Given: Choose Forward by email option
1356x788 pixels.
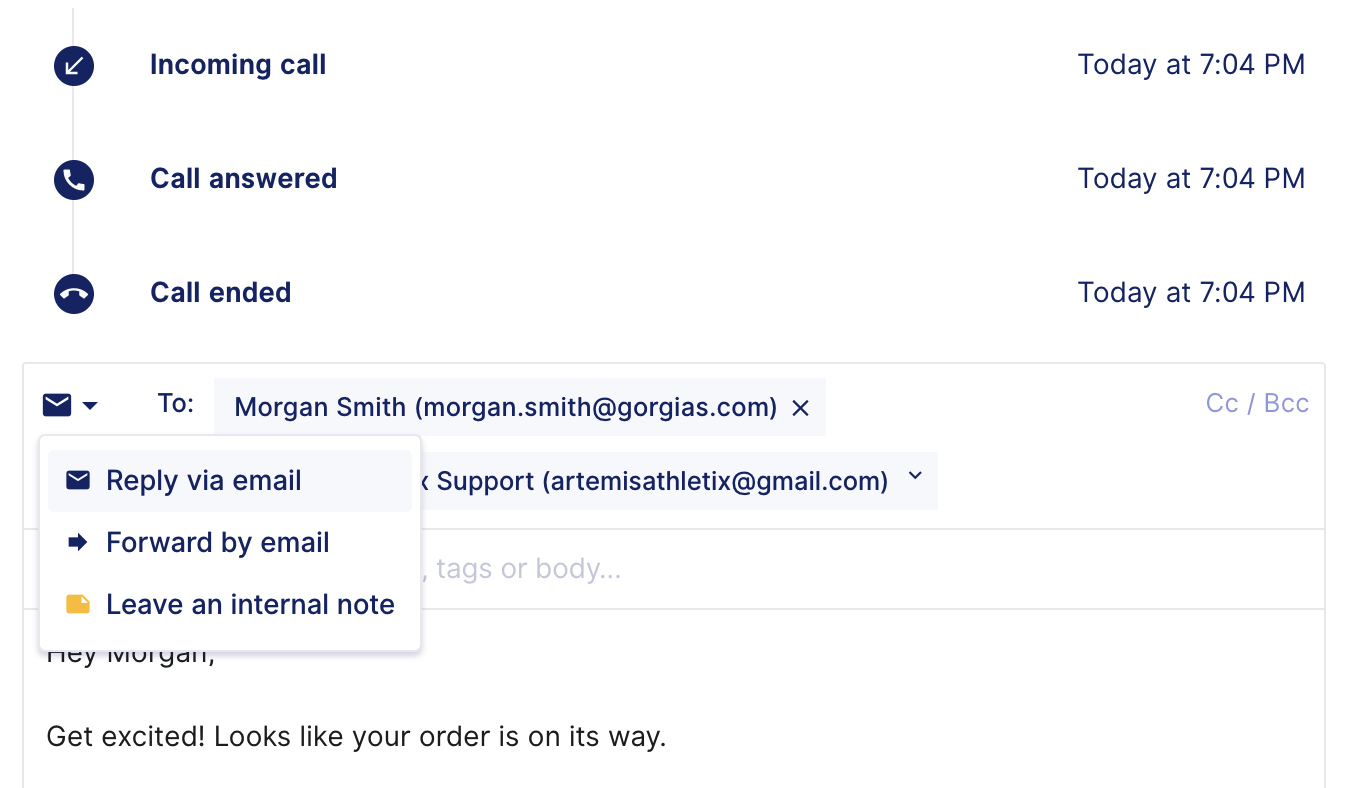Looking at the screenshot, I should coord(230,543).
